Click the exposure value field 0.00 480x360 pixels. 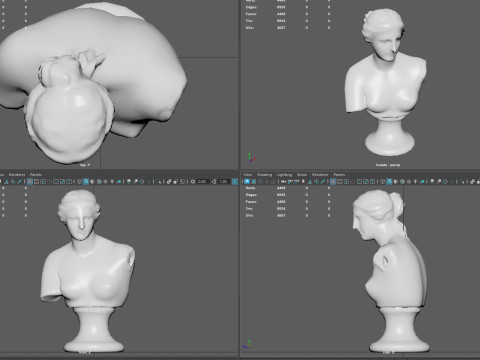(x=202, y=181)
